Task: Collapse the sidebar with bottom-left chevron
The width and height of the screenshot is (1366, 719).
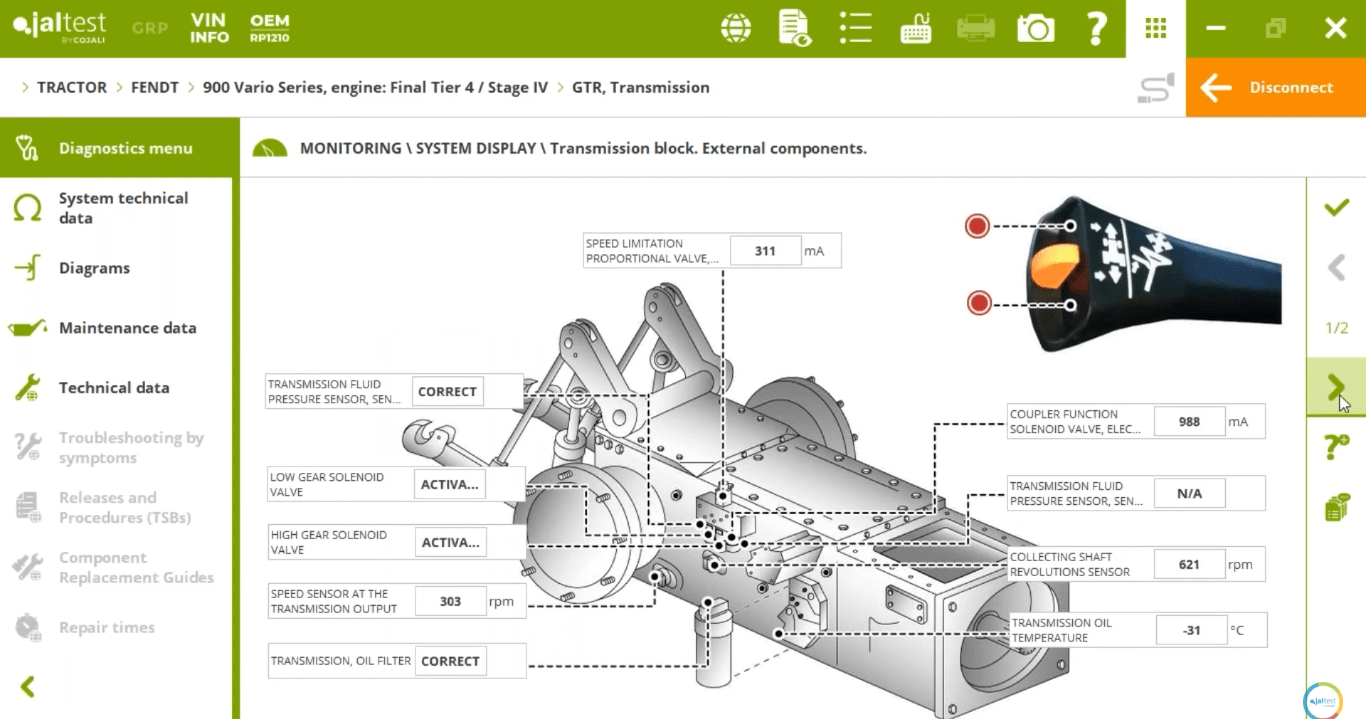Action: [x=28, y=686]
